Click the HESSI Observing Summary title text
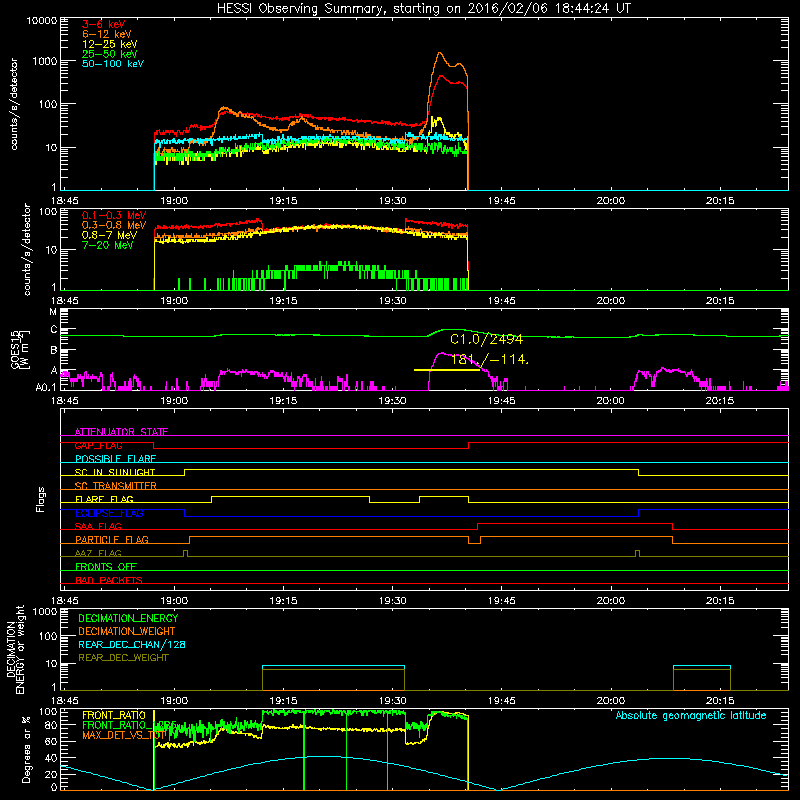Viewport: 800px width, 800px height. coord(423,9)
